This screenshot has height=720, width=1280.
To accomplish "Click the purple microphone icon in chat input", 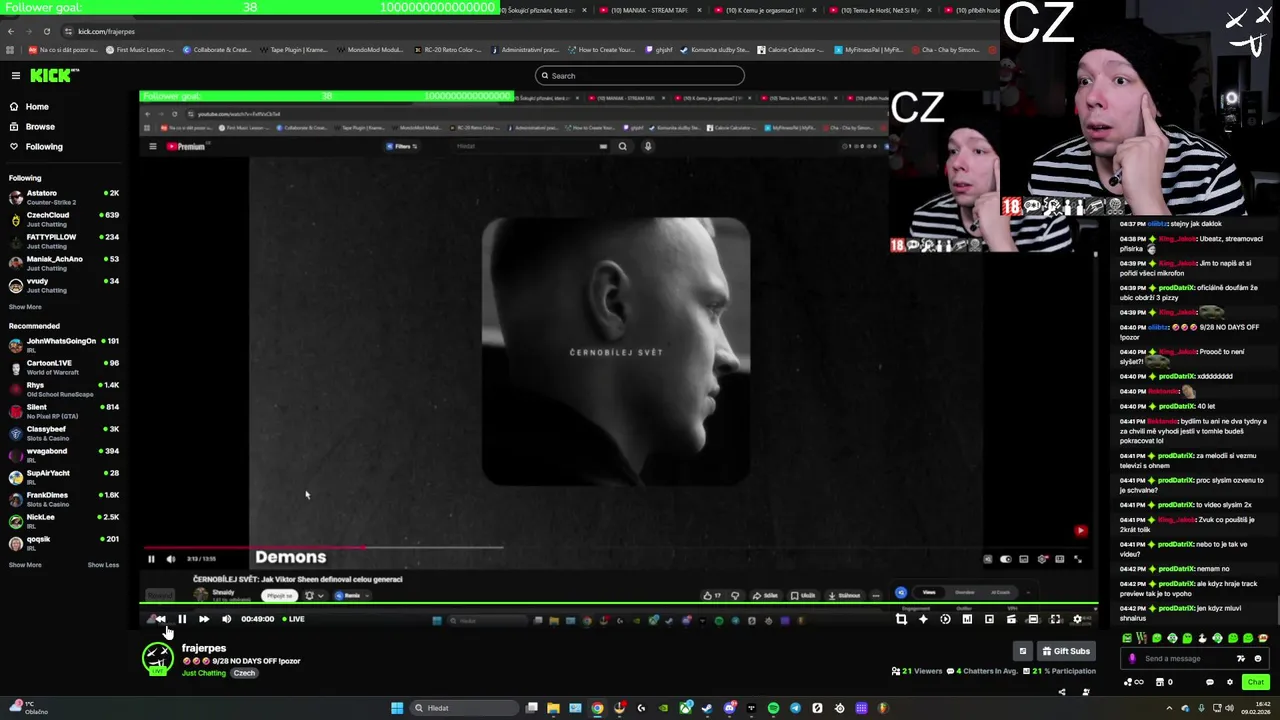I will pos(1132,659).
